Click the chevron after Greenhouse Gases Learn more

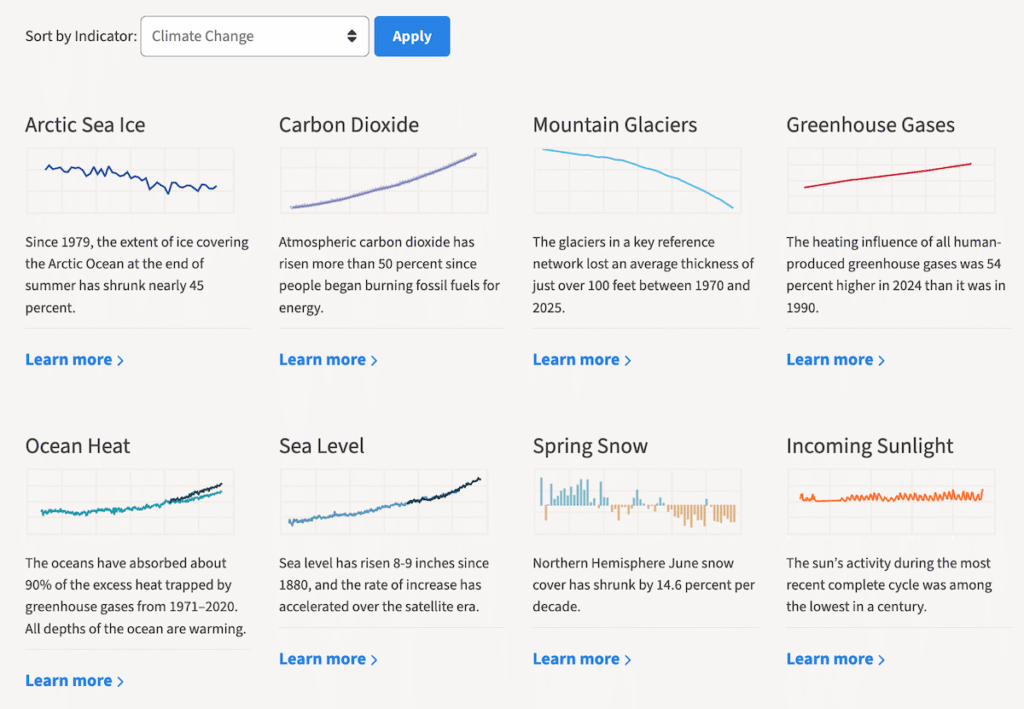(881, 360)
